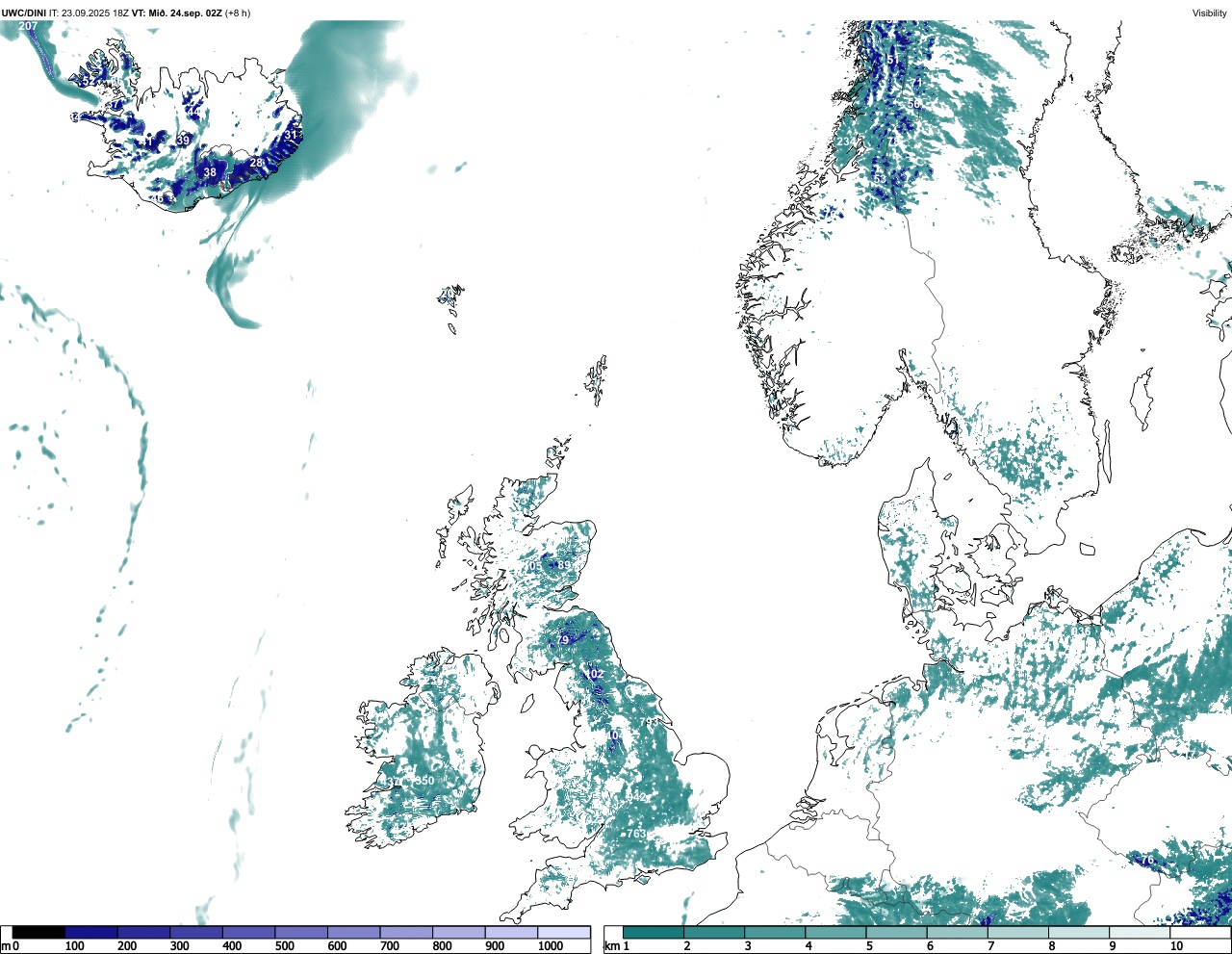Click the 'Visibility' label at top right
The height and width of the screenshot is (954, 1232).
1209,13
